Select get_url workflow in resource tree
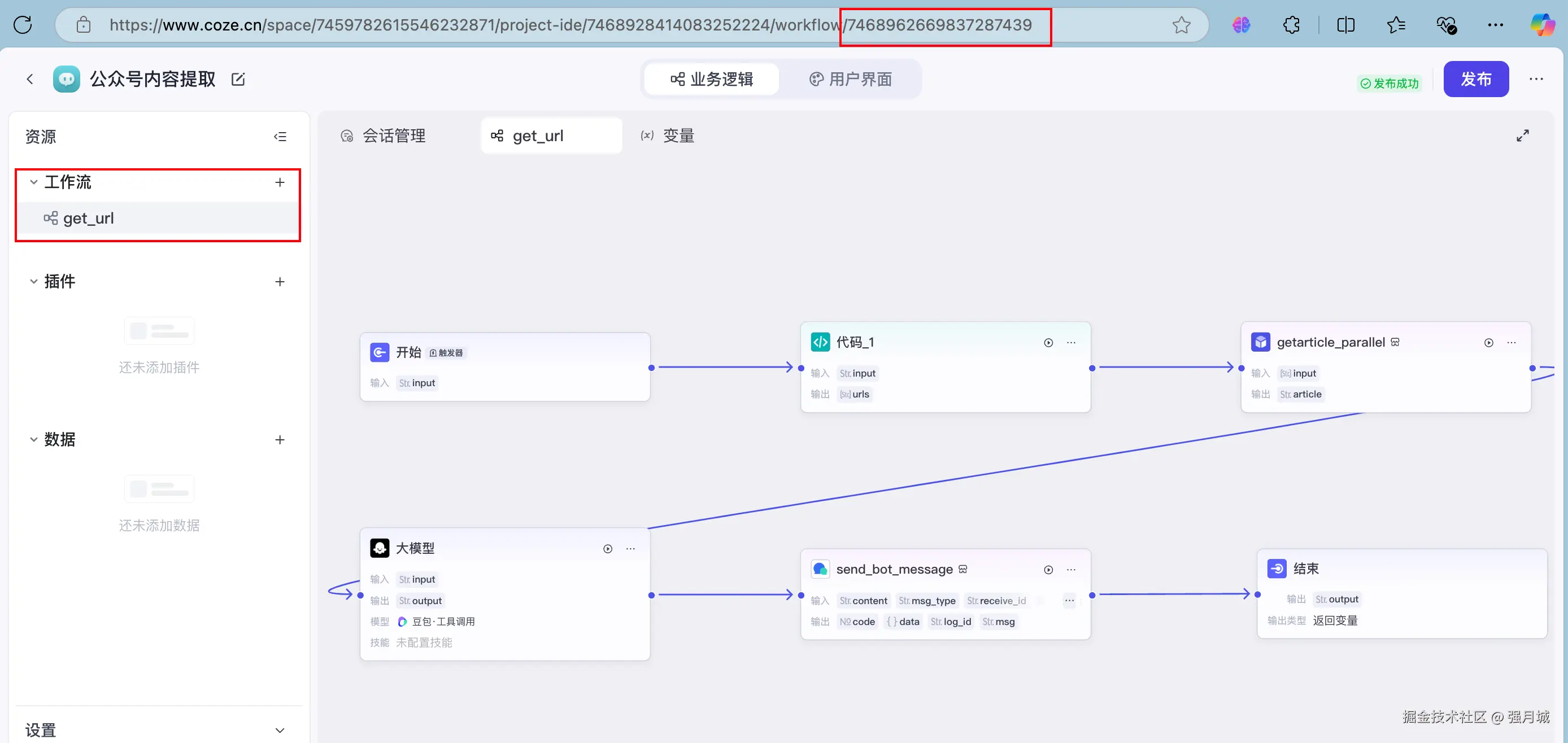The width and height of the screenshot is (1568, 743). pos(88,218)
